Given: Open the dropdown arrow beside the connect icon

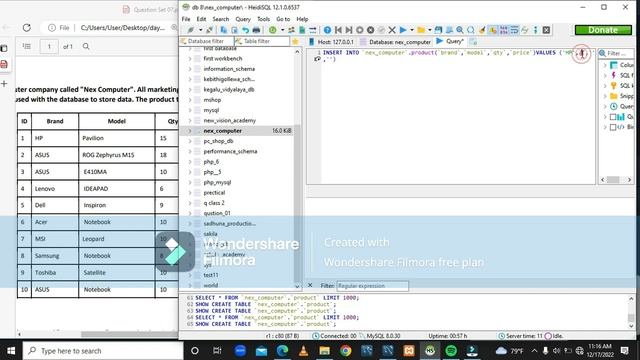Looking at the screenshot, I should [200, 30].
